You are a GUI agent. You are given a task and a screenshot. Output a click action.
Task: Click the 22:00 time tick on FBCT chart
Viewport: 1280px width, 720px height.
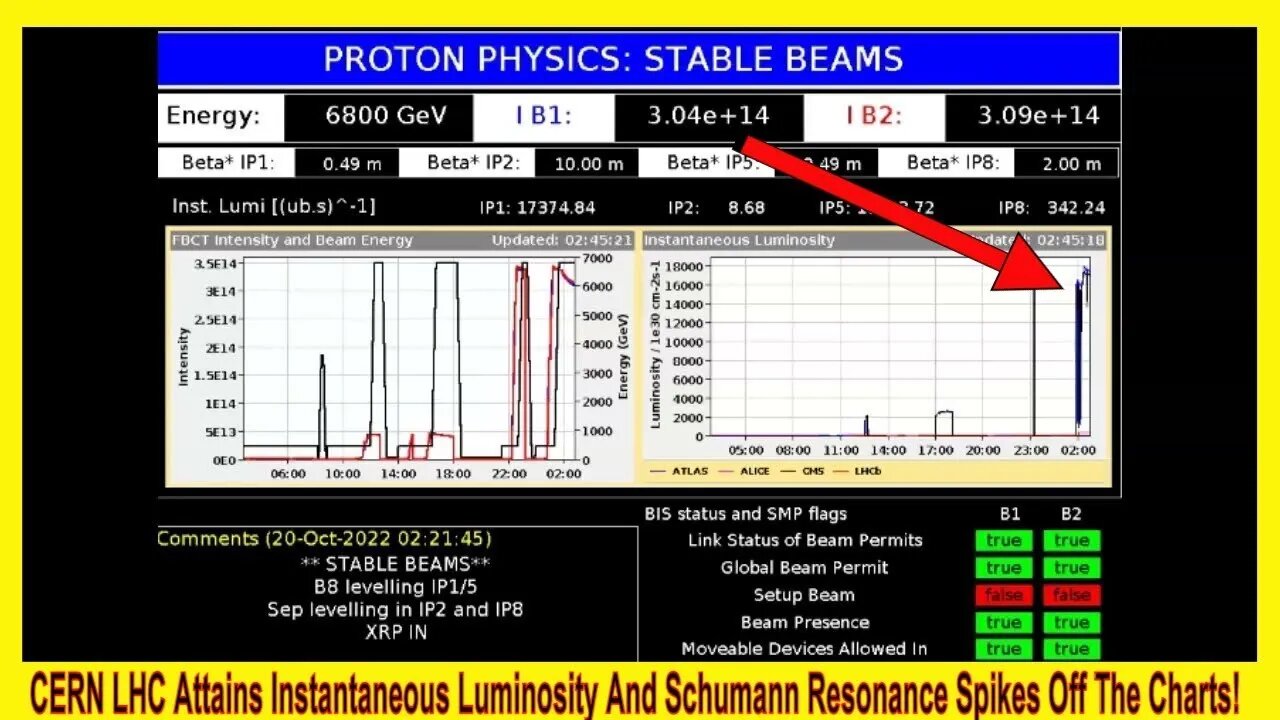(x=510, y=474)
